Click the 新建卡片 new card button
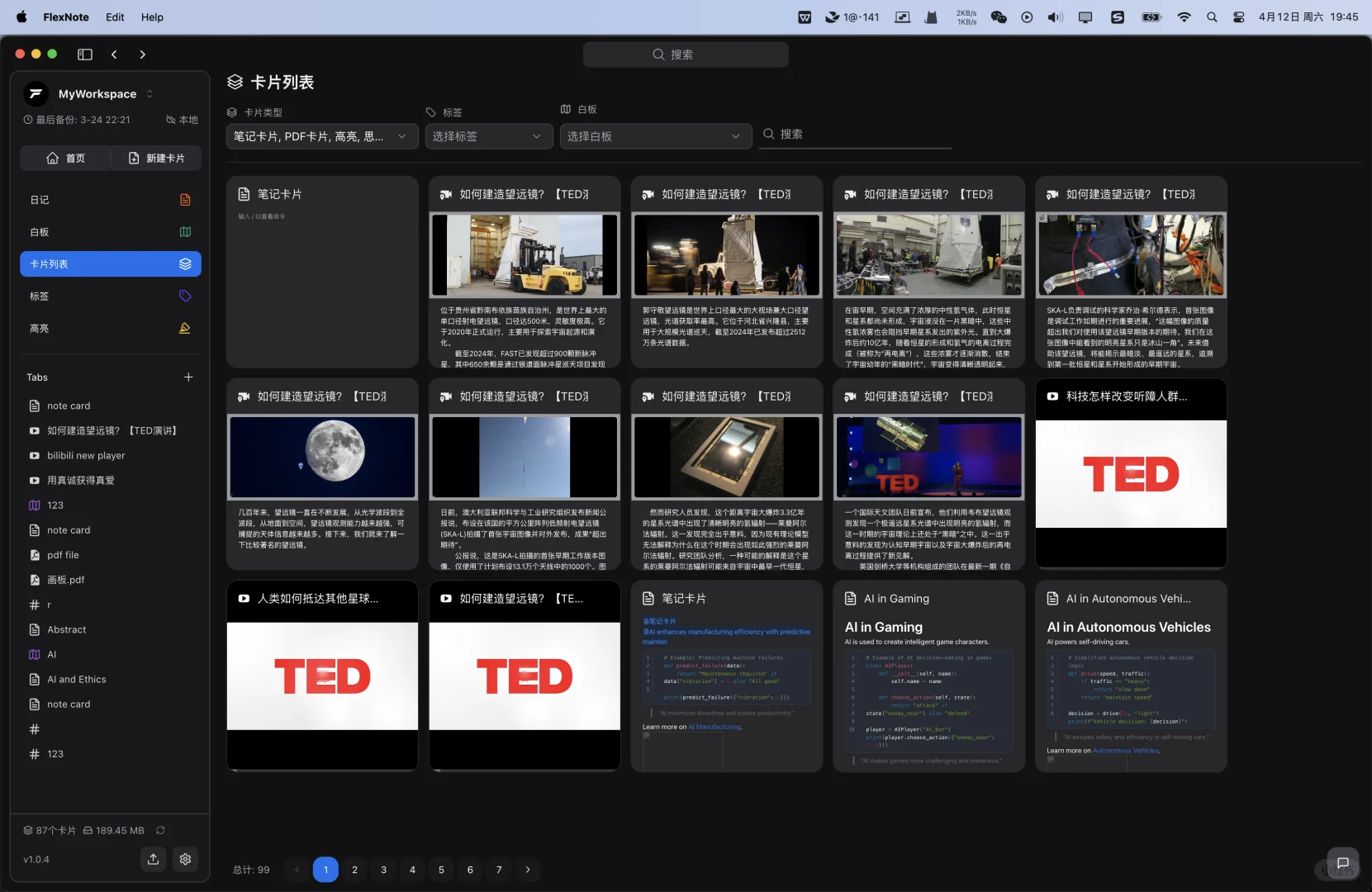This screenshot has width=1372, height=892. 156,158
